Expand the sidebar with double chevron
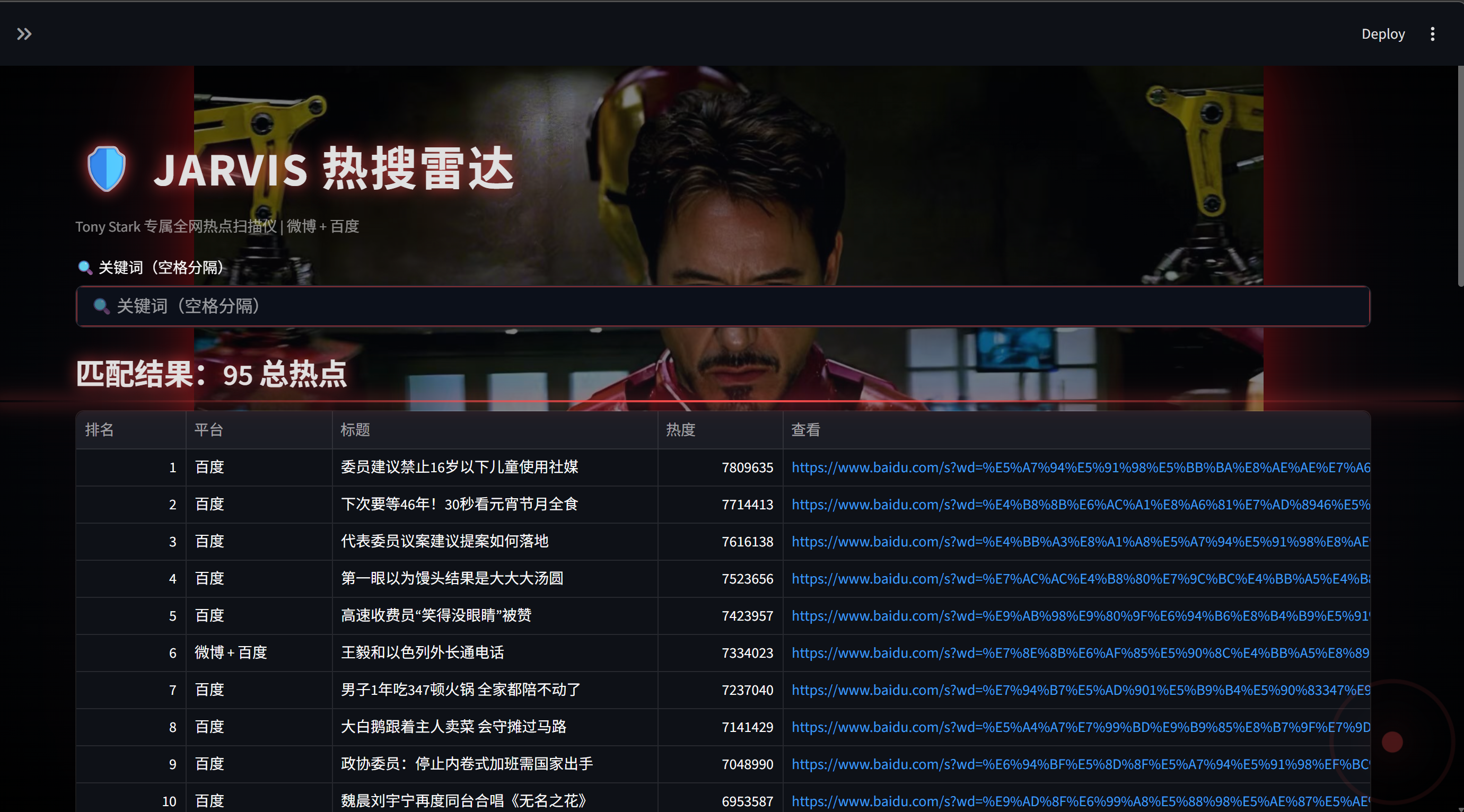The width and height of the screenshot is (1464, 812). pyautogui.click(x=24, y=34)
